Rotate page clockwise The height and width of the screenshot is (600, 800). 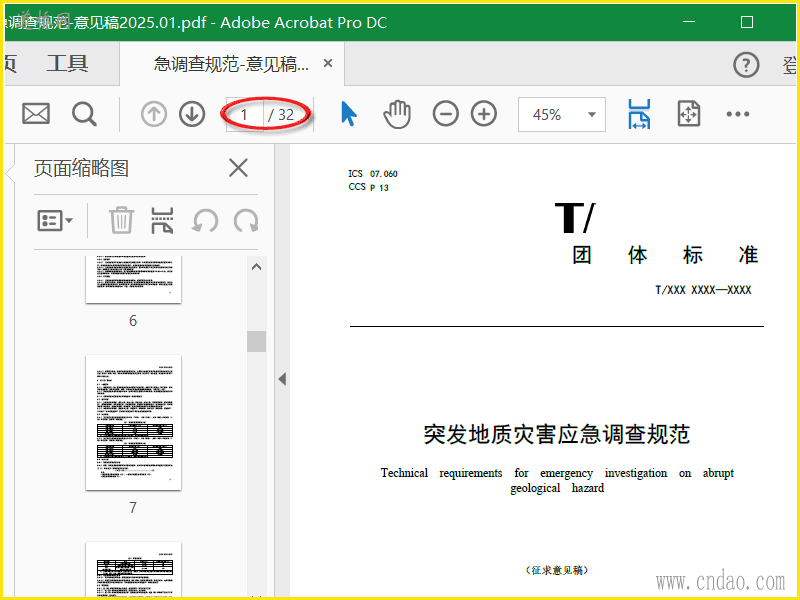[246, 221]
